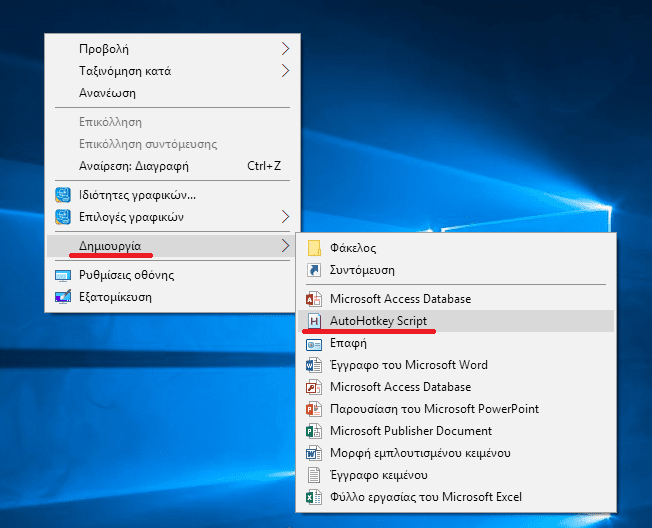652x528 pixels.
Task: Click the Excel worksheet icon
Action: [314, 497]
